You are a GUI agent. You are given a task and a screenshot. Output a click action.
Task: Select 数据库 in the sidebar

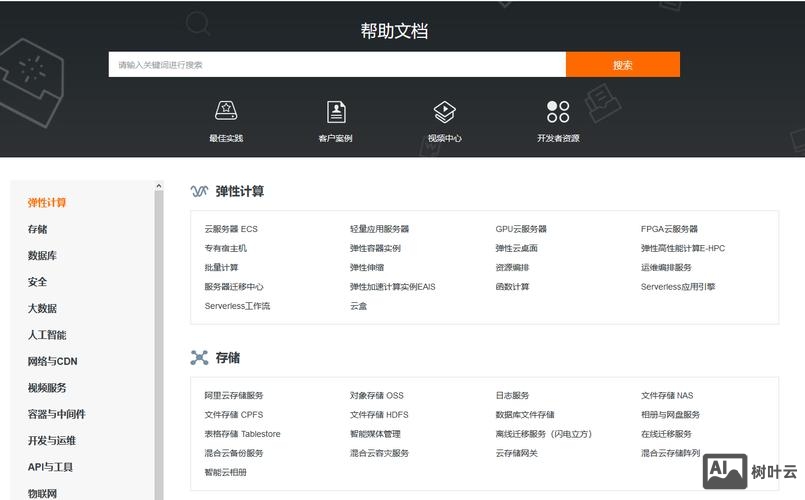pyautogui.click(x=42, y=256)
